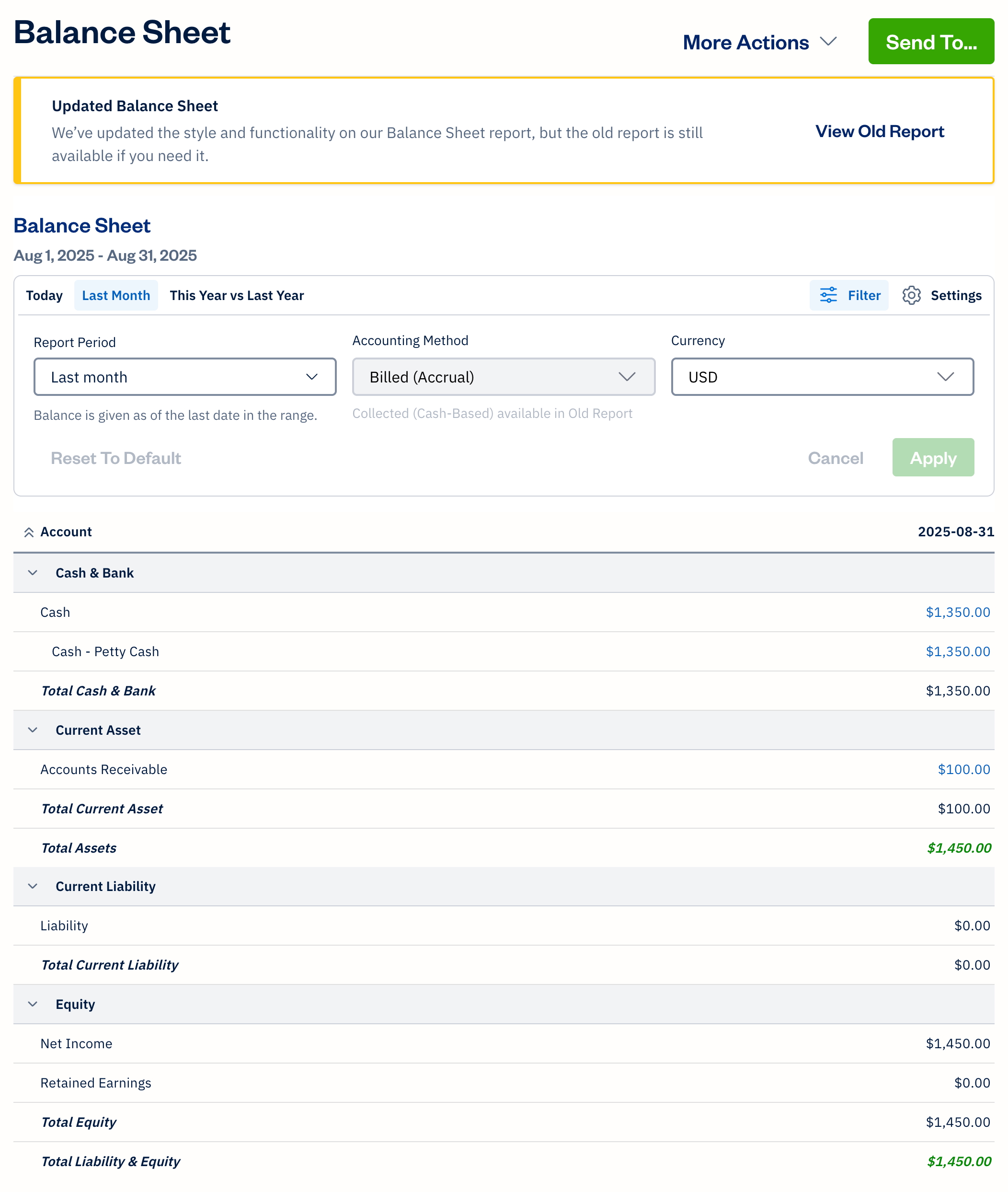This screenshot has width=1008, height=1192.
Task: Click the Liability $0.00 value
Action: (972, 926)
